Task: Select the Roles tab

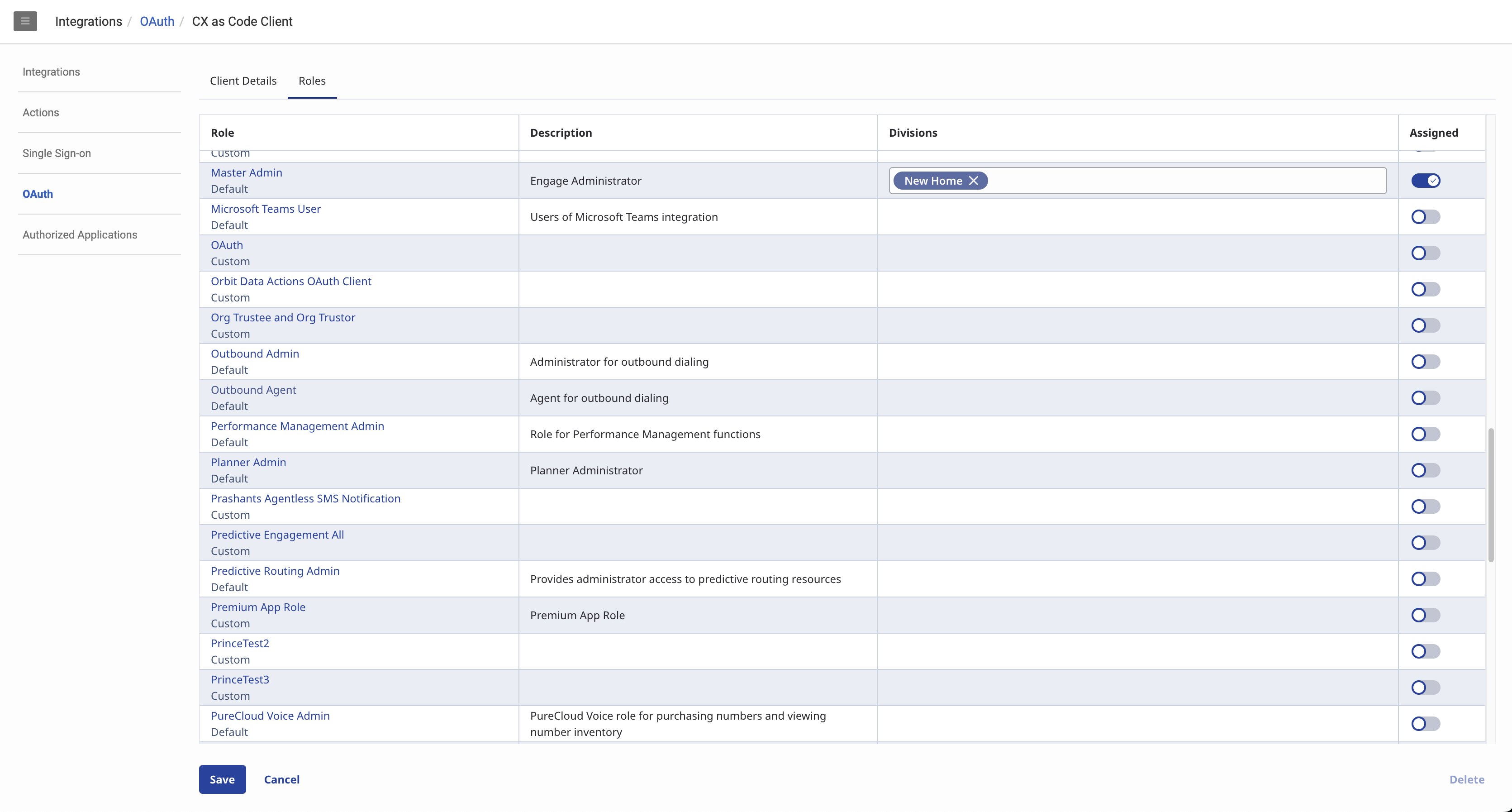Action: [x=312, y=81]
